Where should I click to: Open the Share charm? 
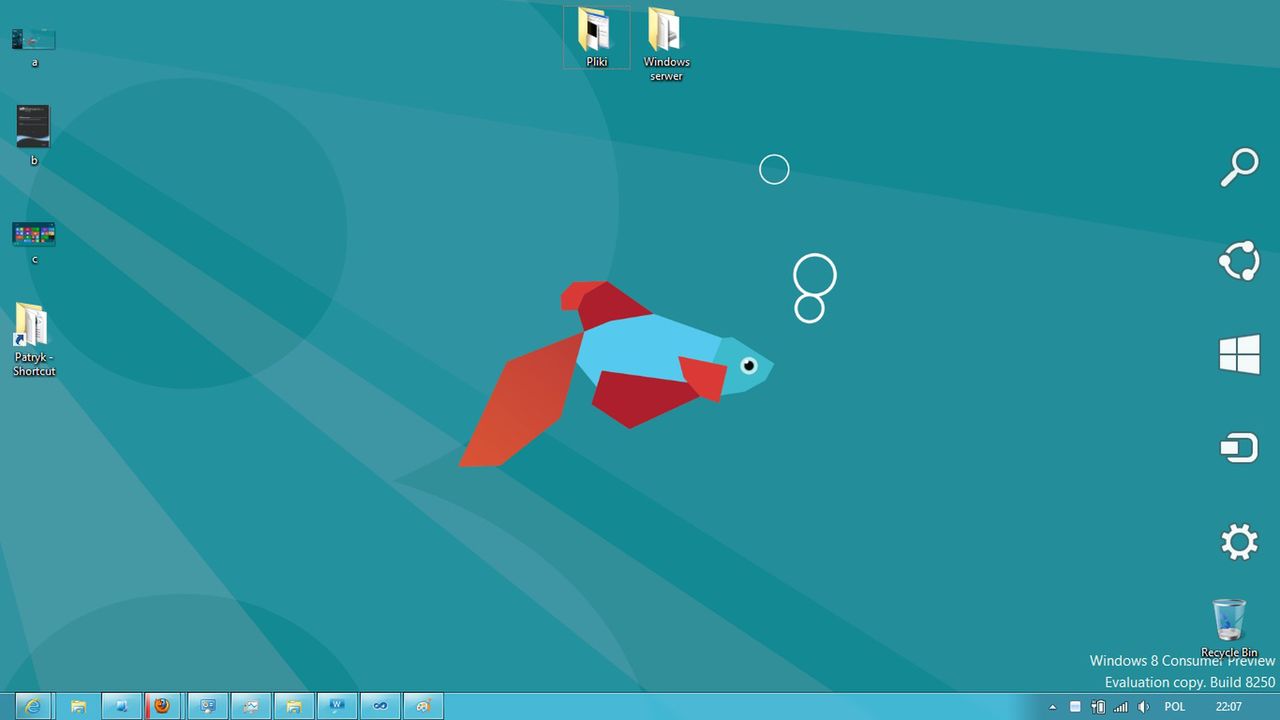[1239, 261]
